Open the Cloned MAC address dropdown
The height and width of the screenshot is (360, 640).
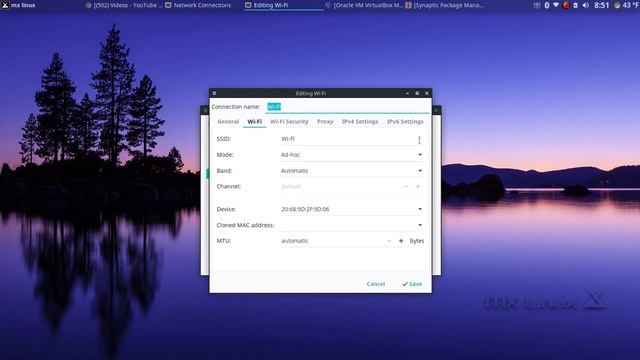pyautogui.click(x=351, y=225)
